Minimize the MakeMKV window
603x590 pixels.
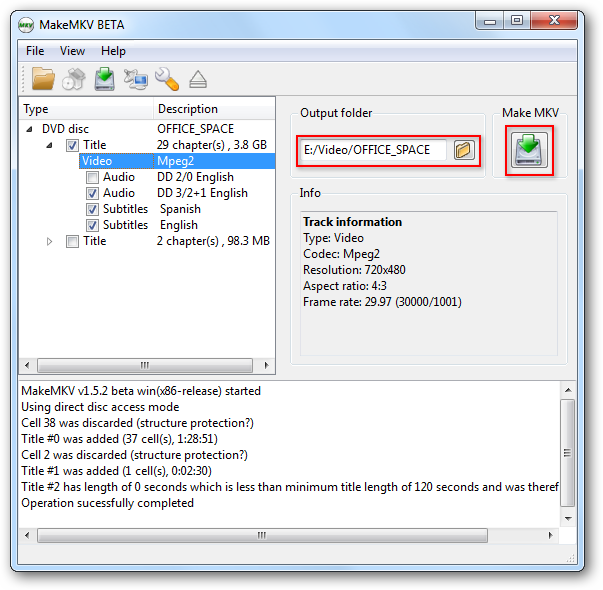[x=490, y=21]
